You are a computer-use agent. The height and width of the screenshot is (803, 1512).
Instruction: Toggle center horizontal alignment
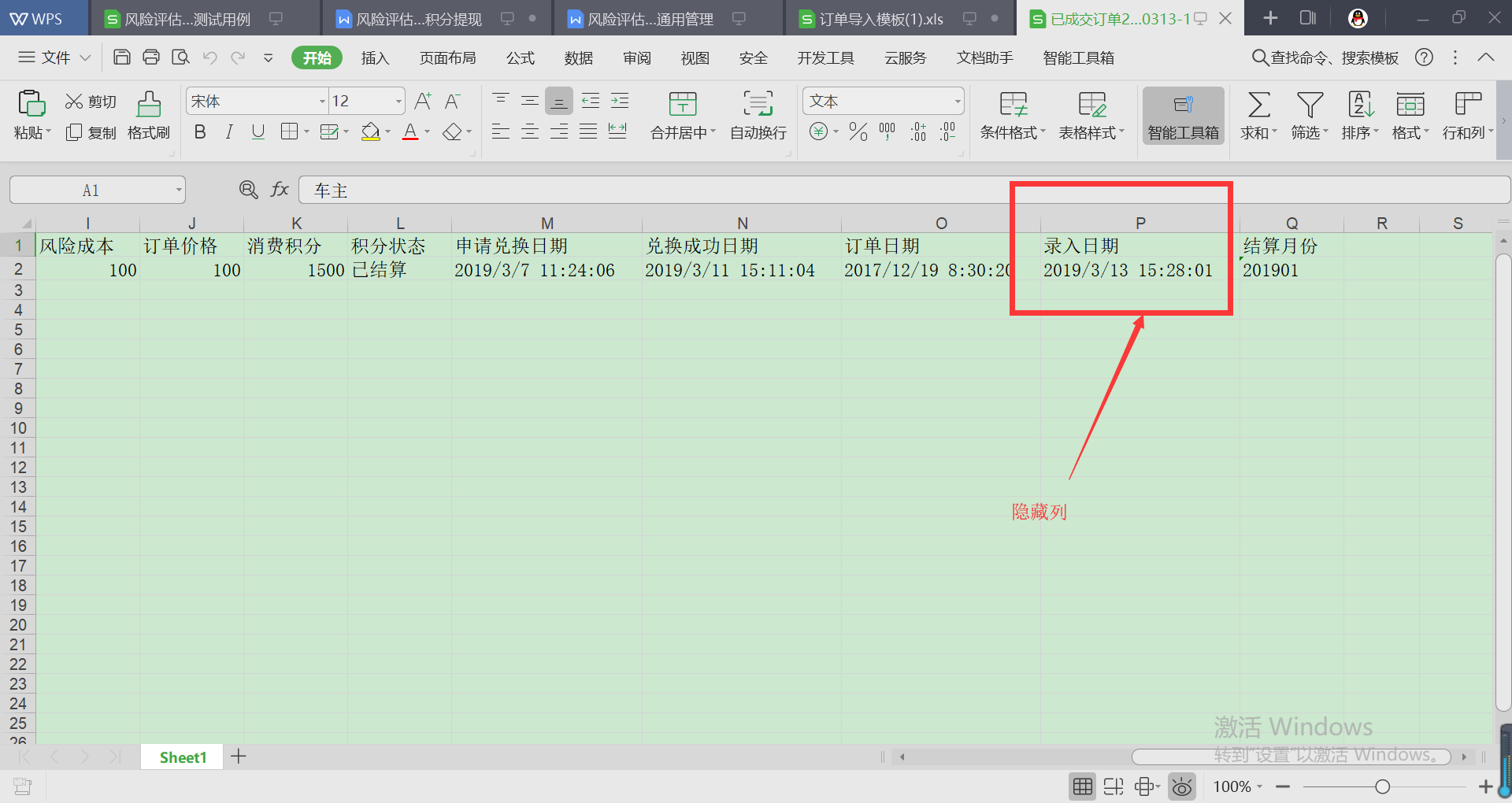pos(530,131)
